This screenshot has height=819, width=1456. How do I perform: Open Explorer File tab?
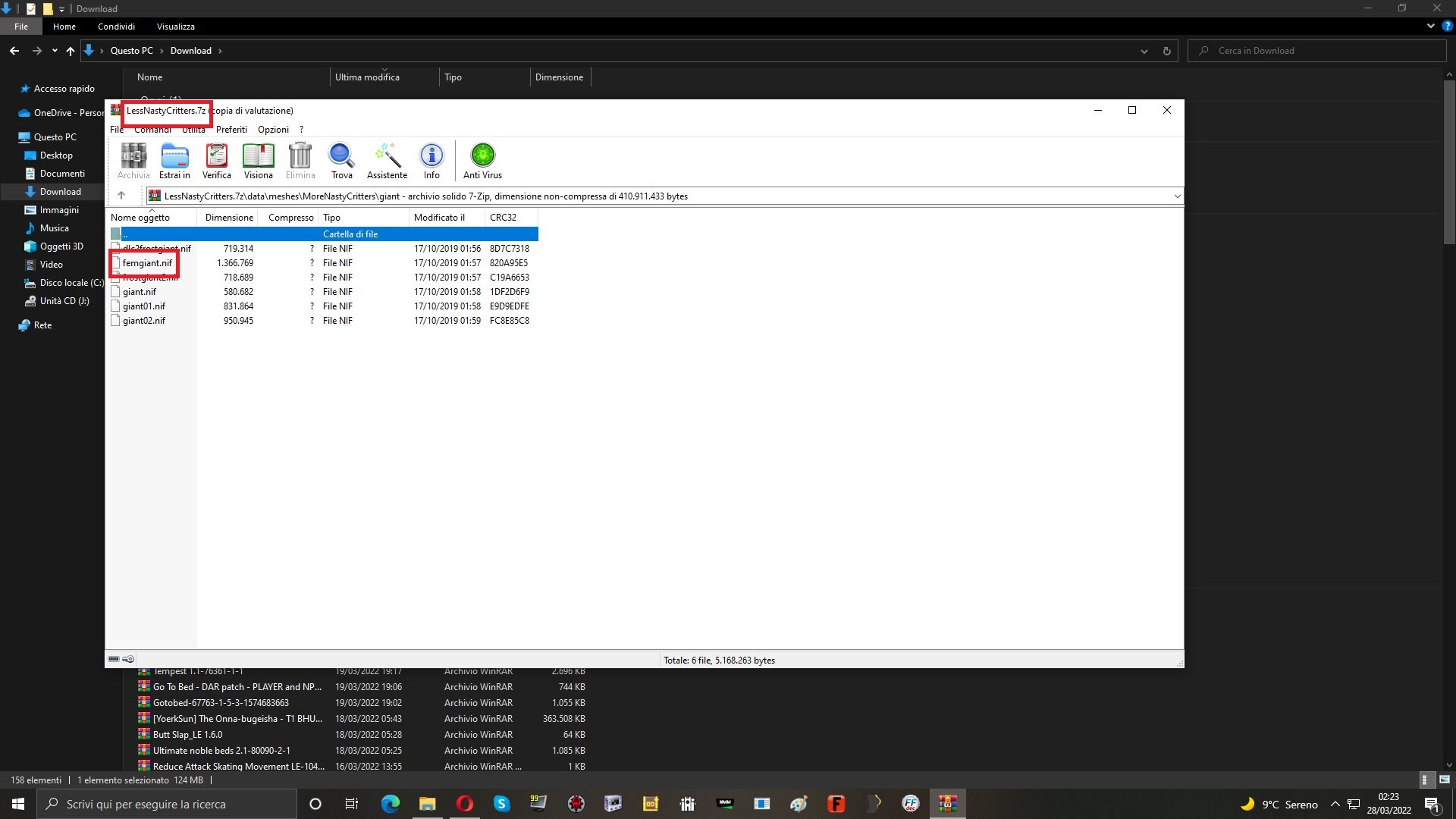[21, 27]
